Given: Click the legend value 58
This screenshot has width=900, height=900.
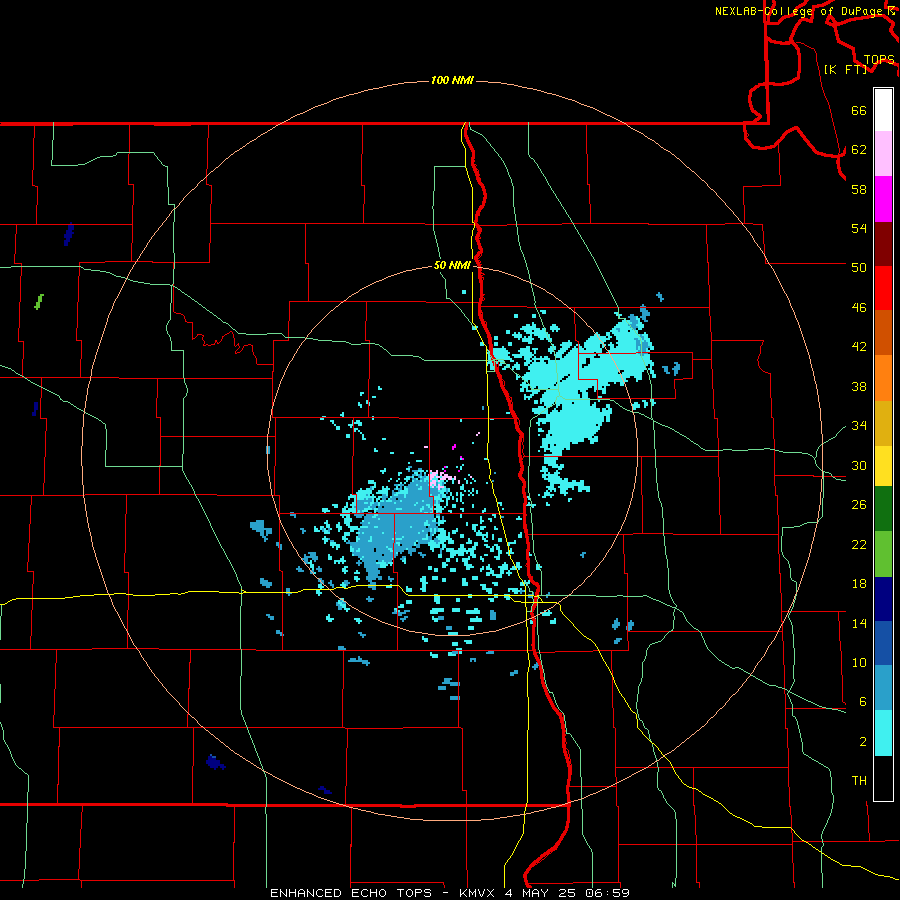Looking at the screenshot, I should (x=859, y=189).
